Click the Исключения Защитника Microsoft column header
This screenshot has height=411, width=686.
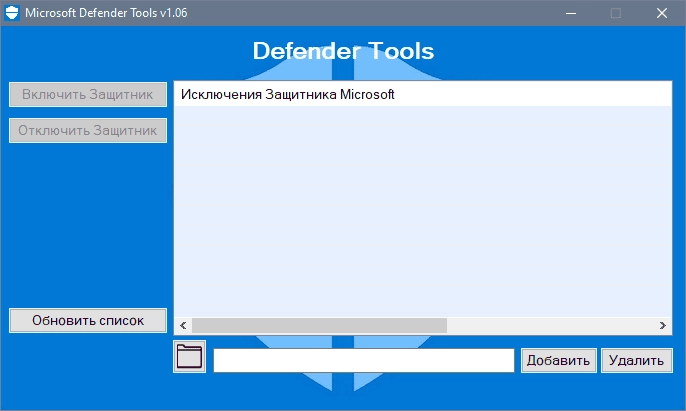pyautogui.click(x=423, y=94)
